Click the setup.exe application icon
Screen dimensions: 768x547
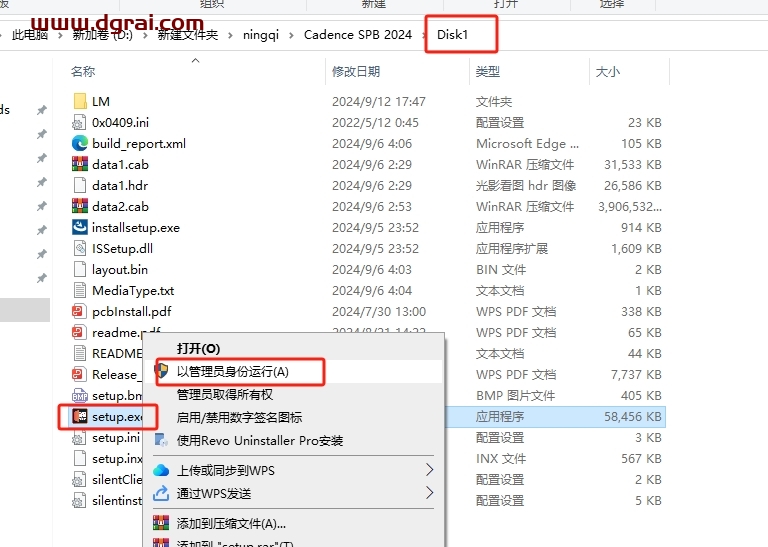[x=80, y=417]
